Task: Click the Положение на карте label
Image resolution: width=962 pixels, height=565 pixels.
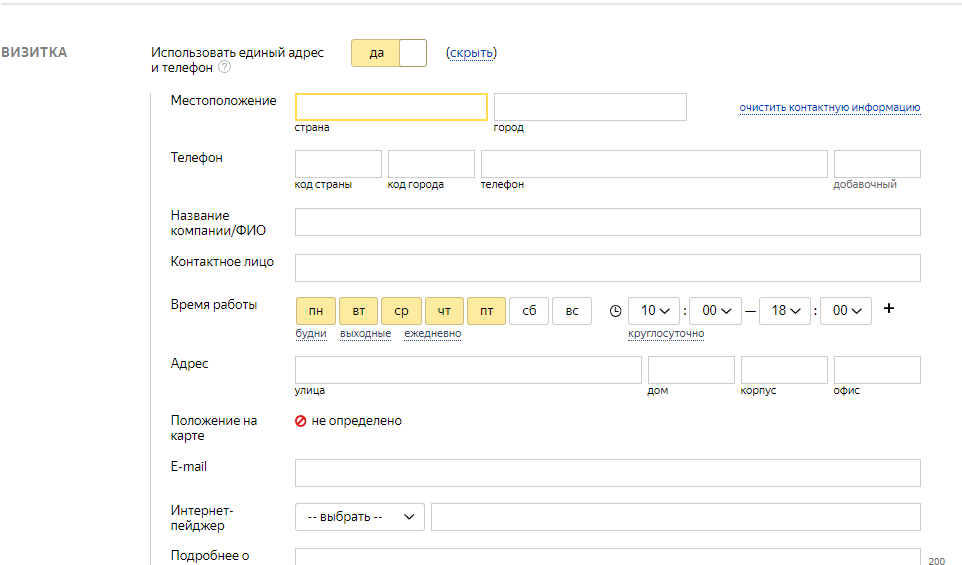Action: coord(214,428)
